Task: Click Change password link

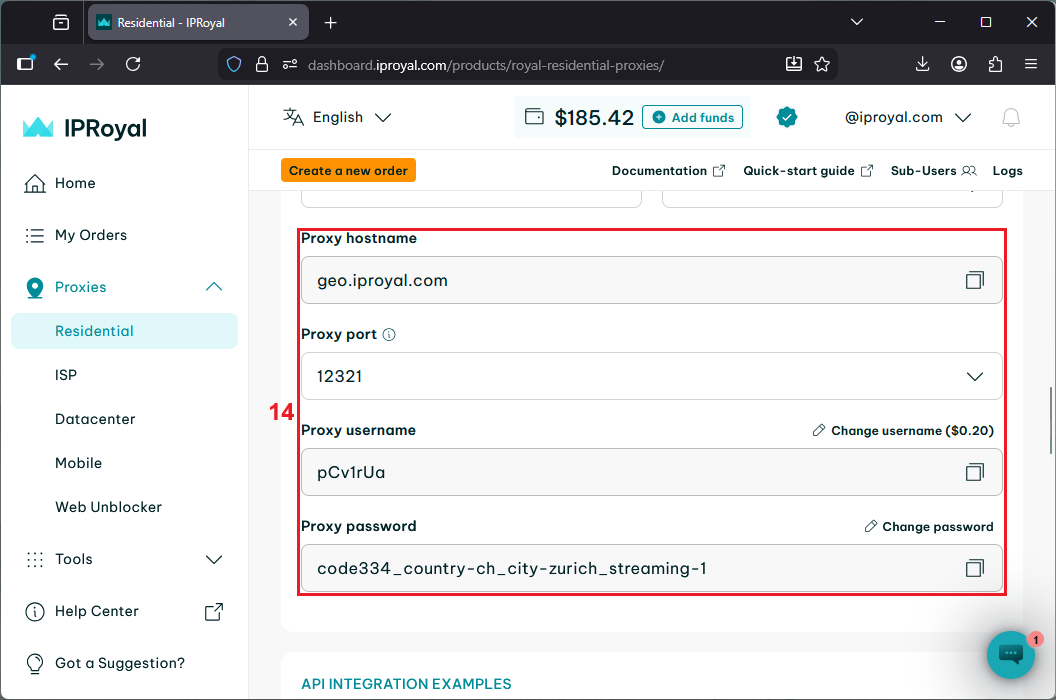Action: pos(929,527)
